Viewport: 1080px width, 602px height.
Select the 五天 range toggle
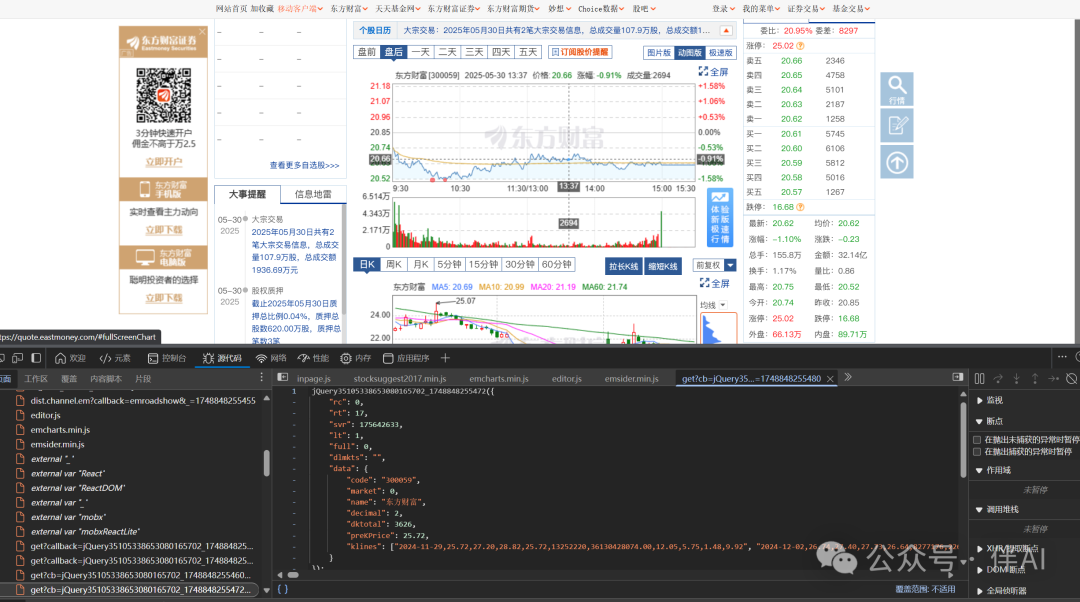click(528, 52)
